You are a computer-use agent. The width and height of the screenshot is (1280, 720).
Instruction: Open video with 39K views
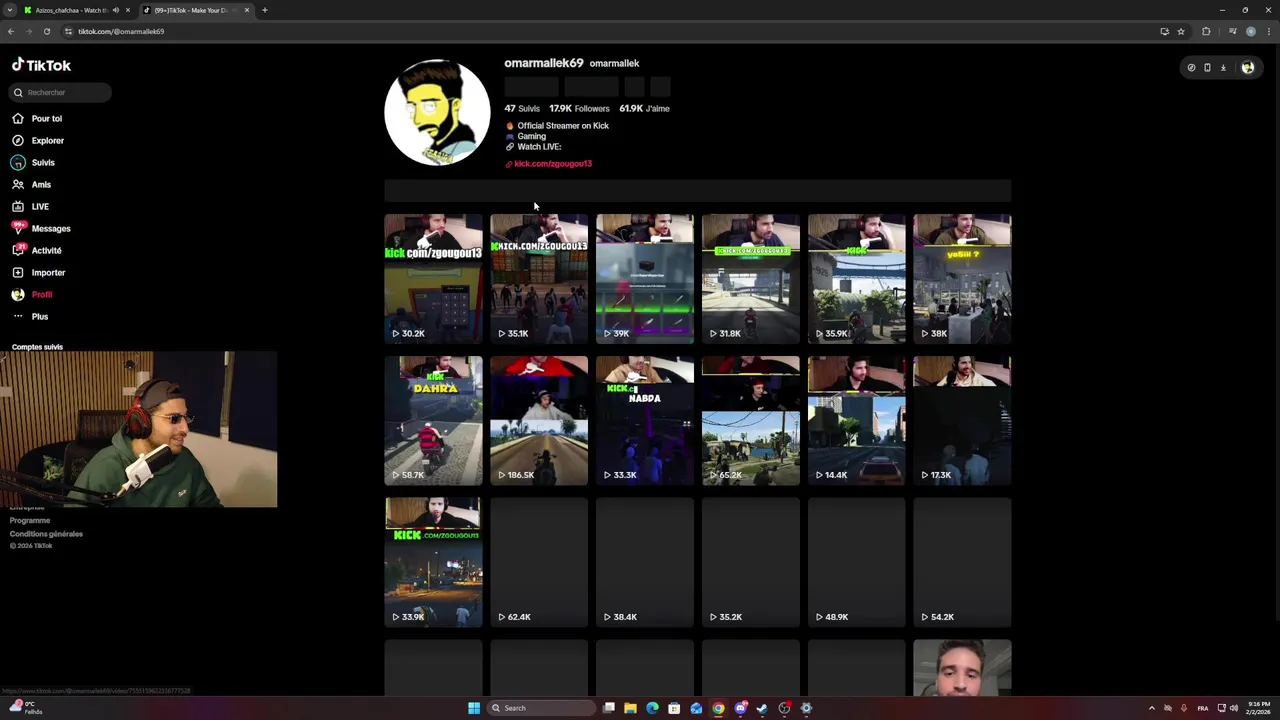(x=645, y=279)
